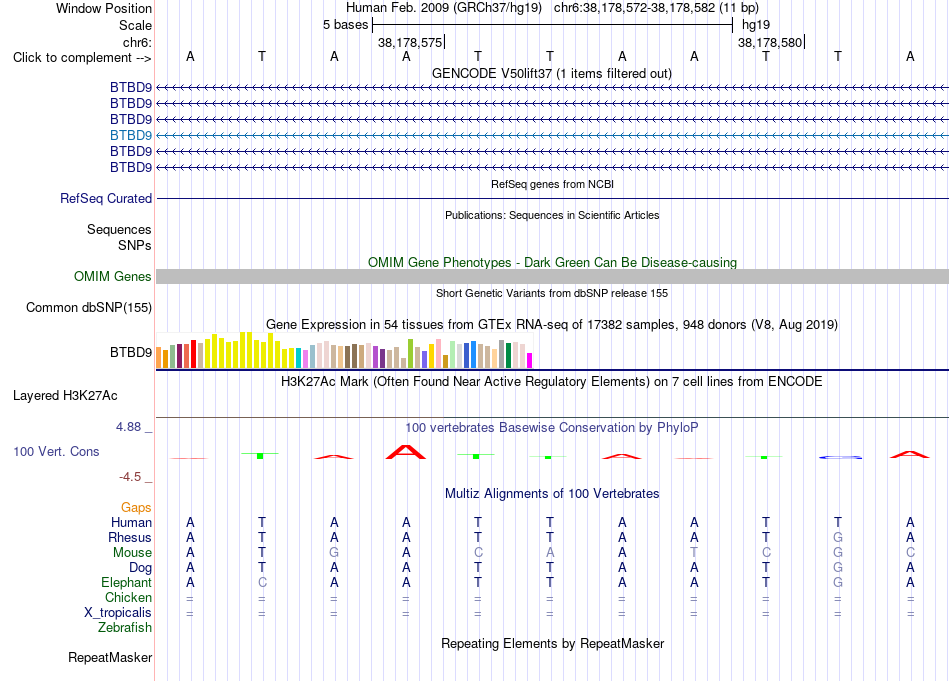This screenshot has width=950, height=681.
Task: Open the RefSeq Curated track label
Action: (106, 198)
